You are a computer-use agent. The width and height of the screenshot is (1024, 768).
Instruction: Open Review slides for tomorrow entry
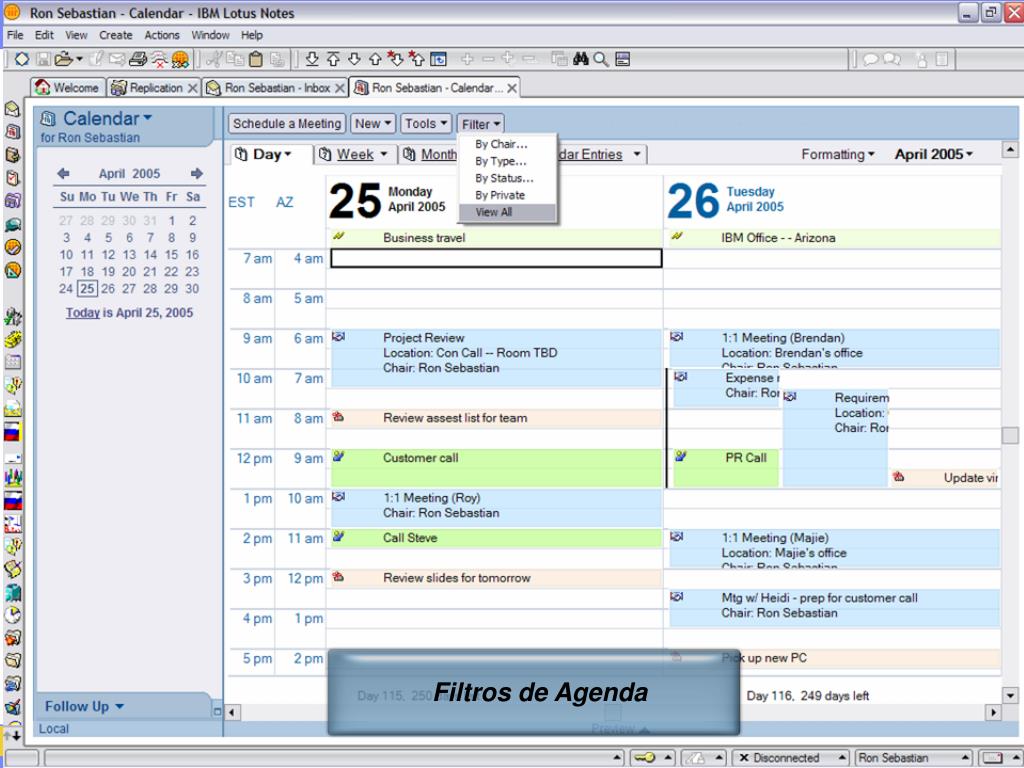[x=496, y=578]
